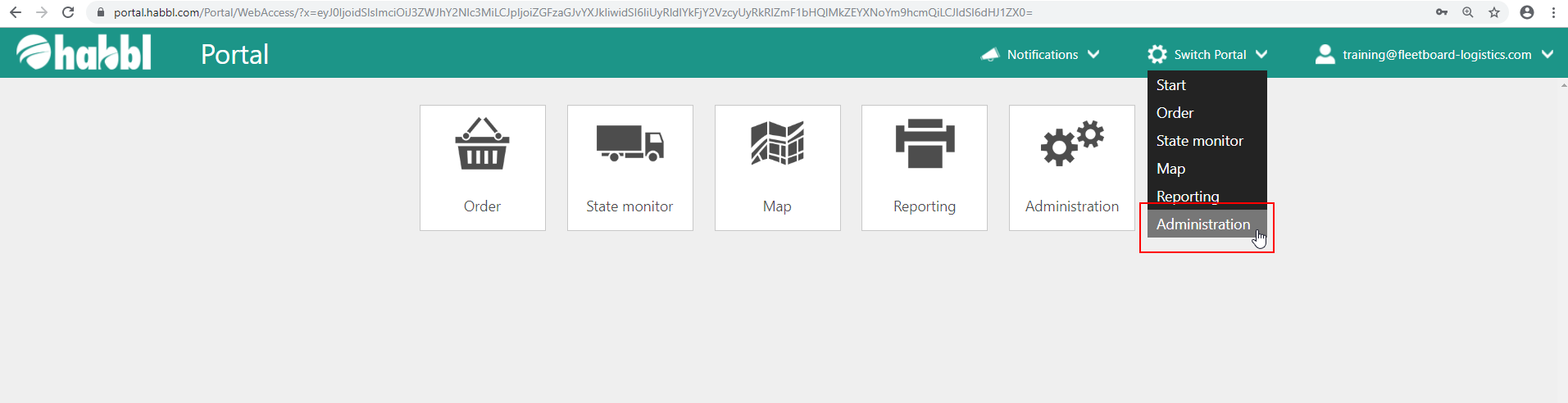Reload the page with browser refresh button
The height and width of the screenshot is (403, 1568).
[x=68, y=12]
